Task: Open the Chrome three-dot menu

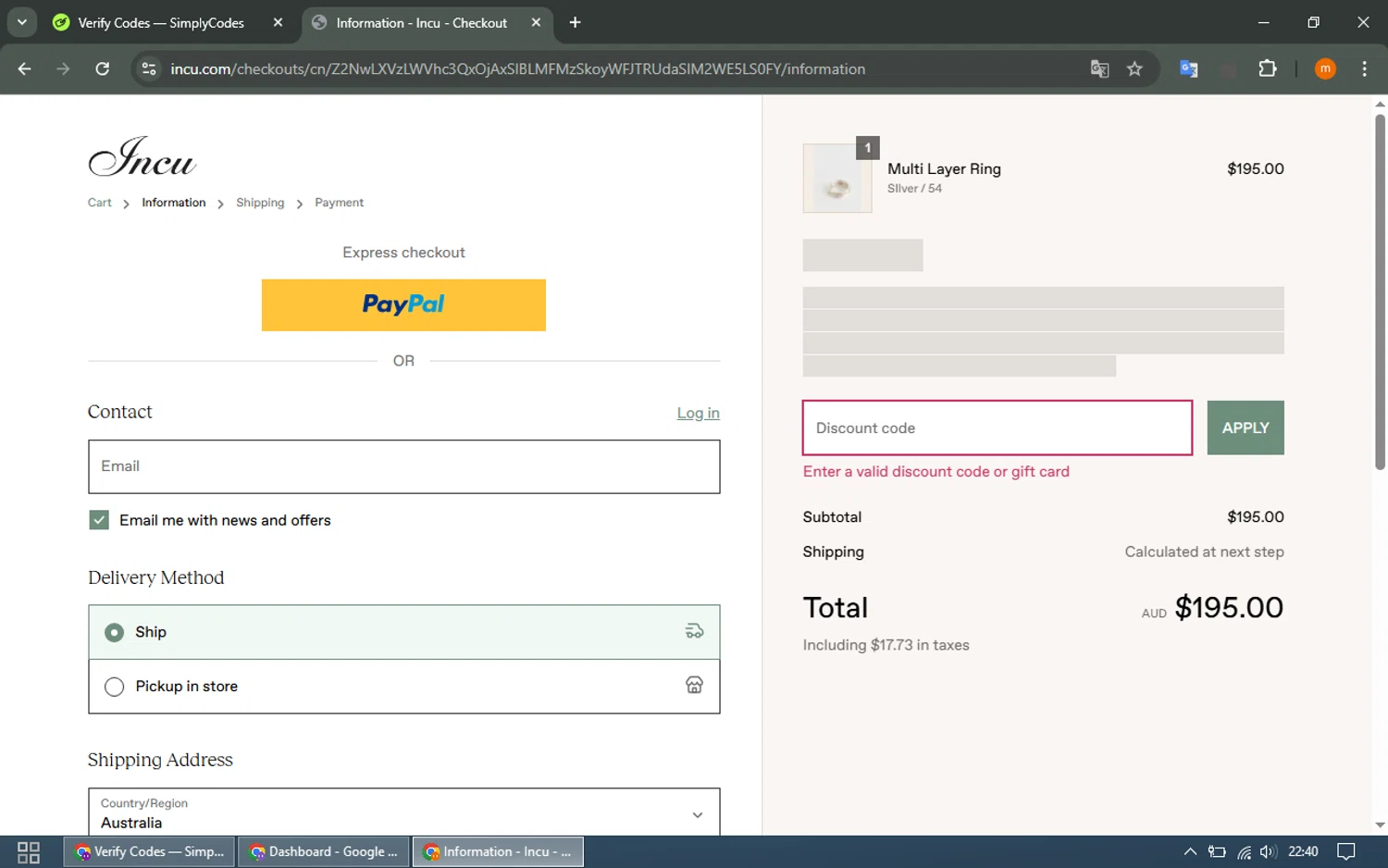Action: (x=1364, y=68)
